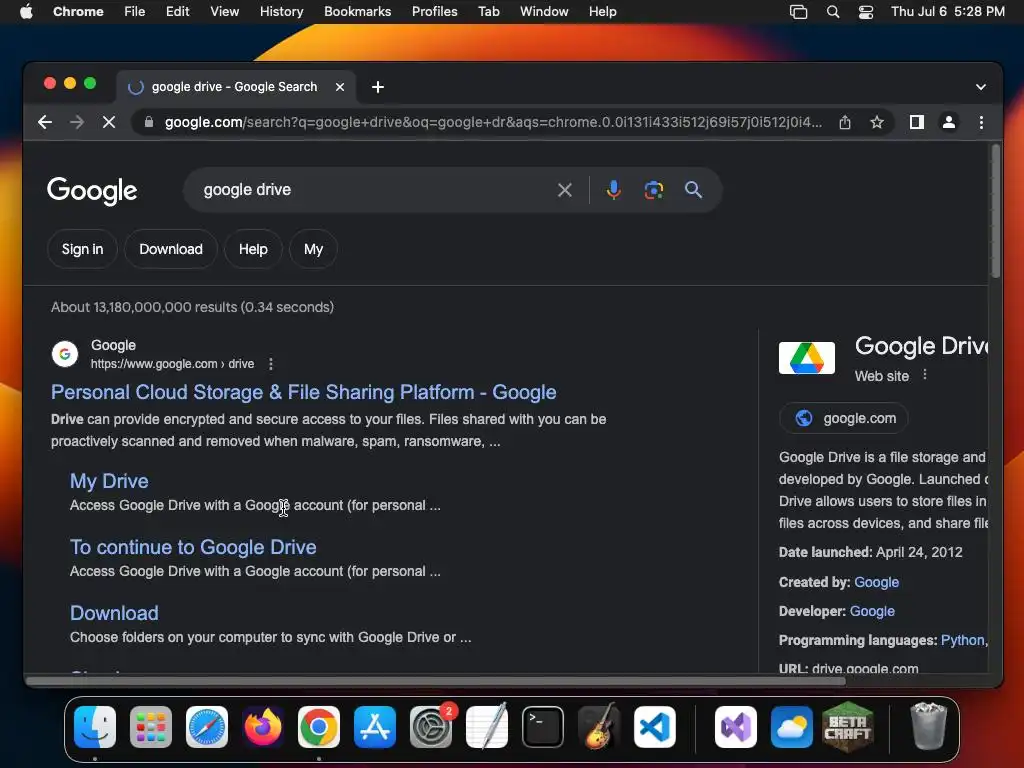
Task: Open Launchpad from the Dock
Action: click(x=151, y=727)
